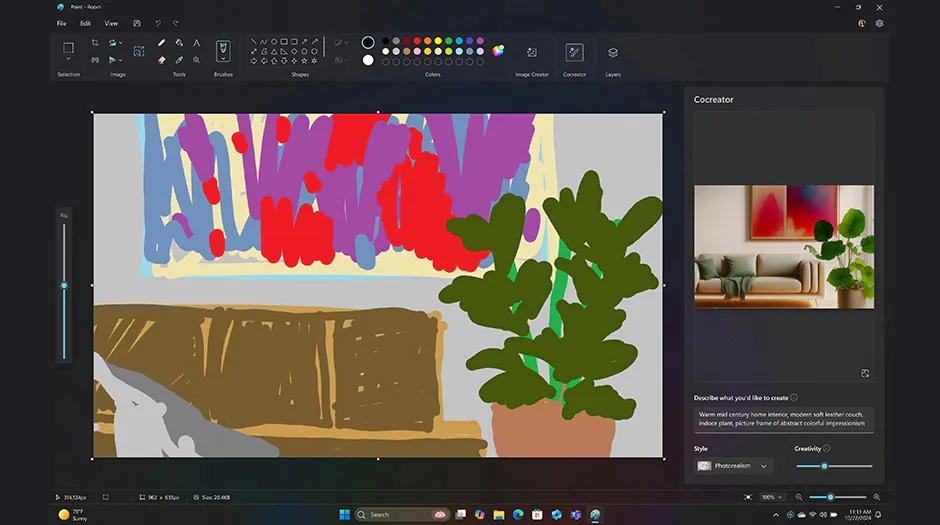Click the Creativity slider
The image size is (940, 525).
834,466
